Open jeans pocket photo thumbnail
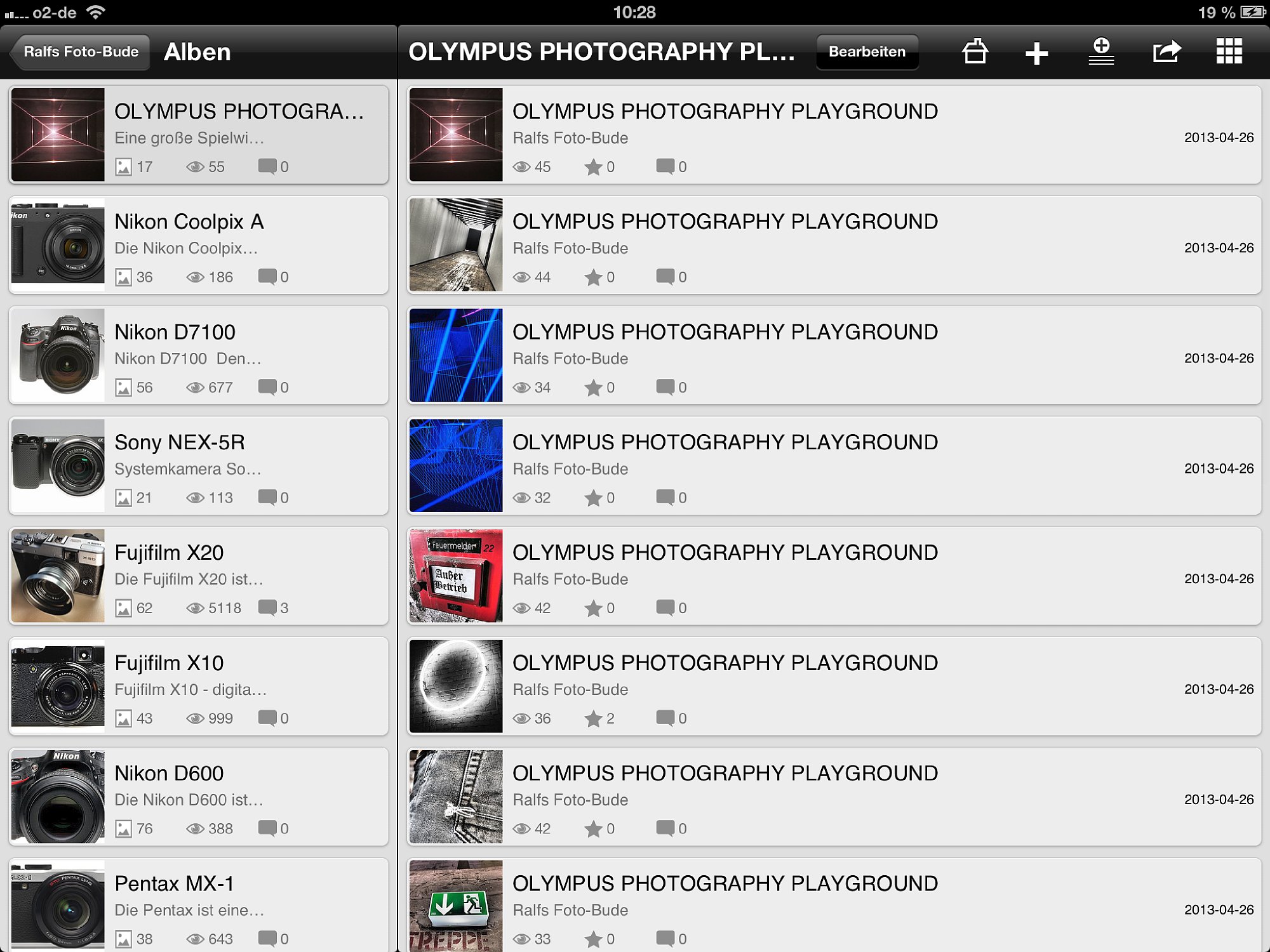The image size is (1270, 952). (x=456, y=797)
